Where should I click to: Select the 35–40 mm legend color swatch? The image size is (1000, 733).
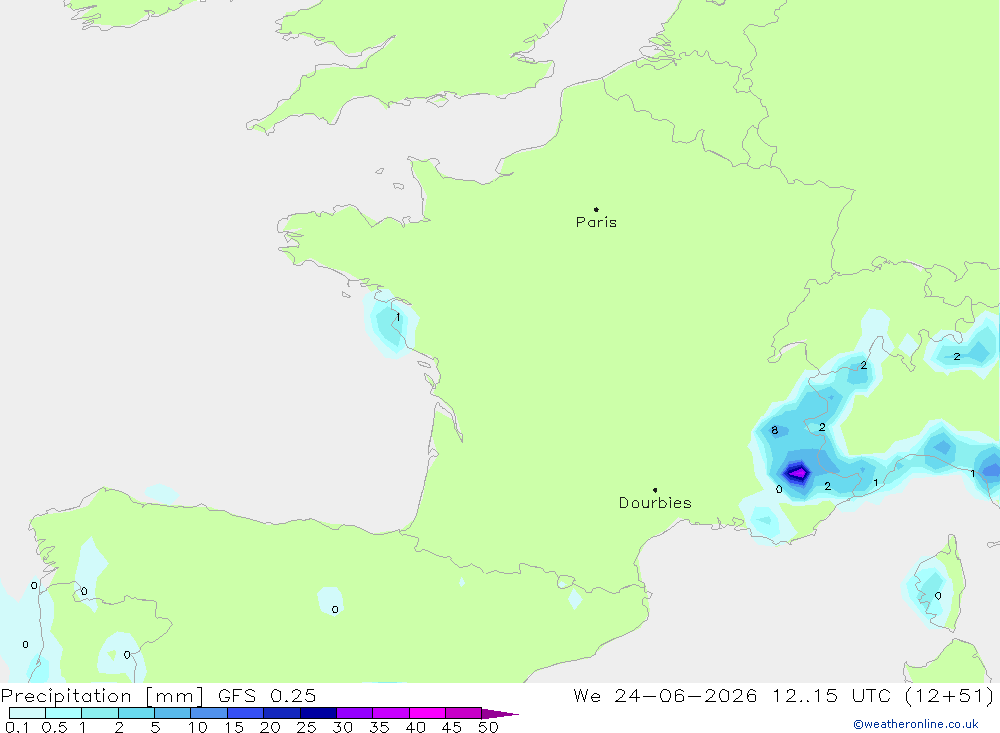(391, 713)
